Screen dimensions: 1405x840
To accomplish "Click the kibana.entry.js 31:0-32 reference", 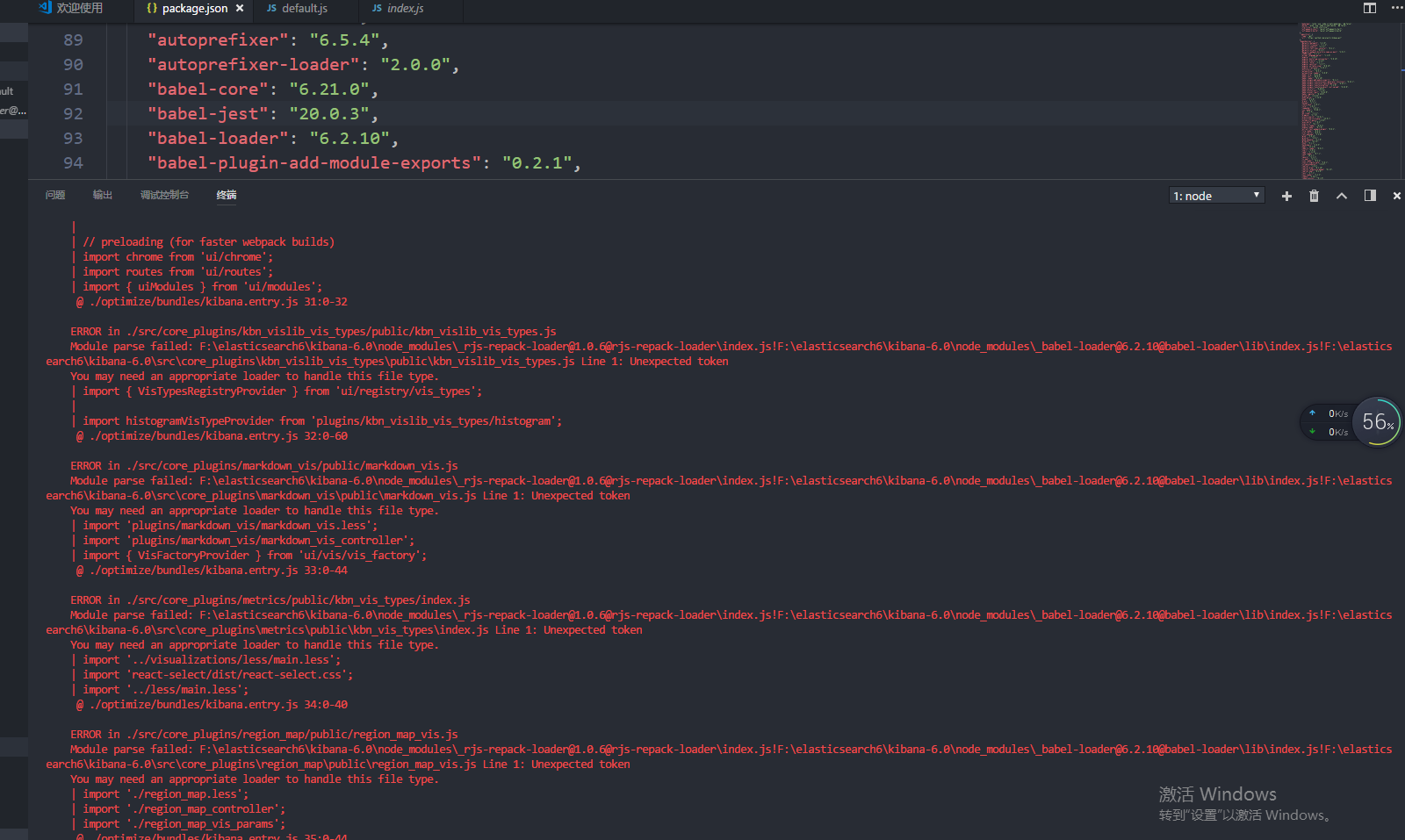I will 212,302.
